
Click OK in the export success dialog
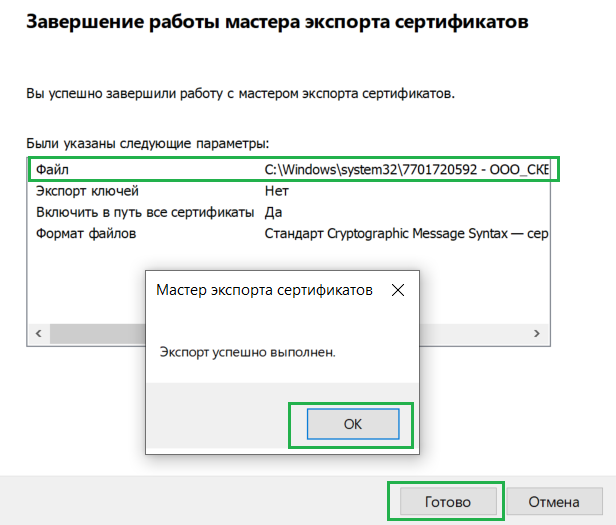click(351, 424)
